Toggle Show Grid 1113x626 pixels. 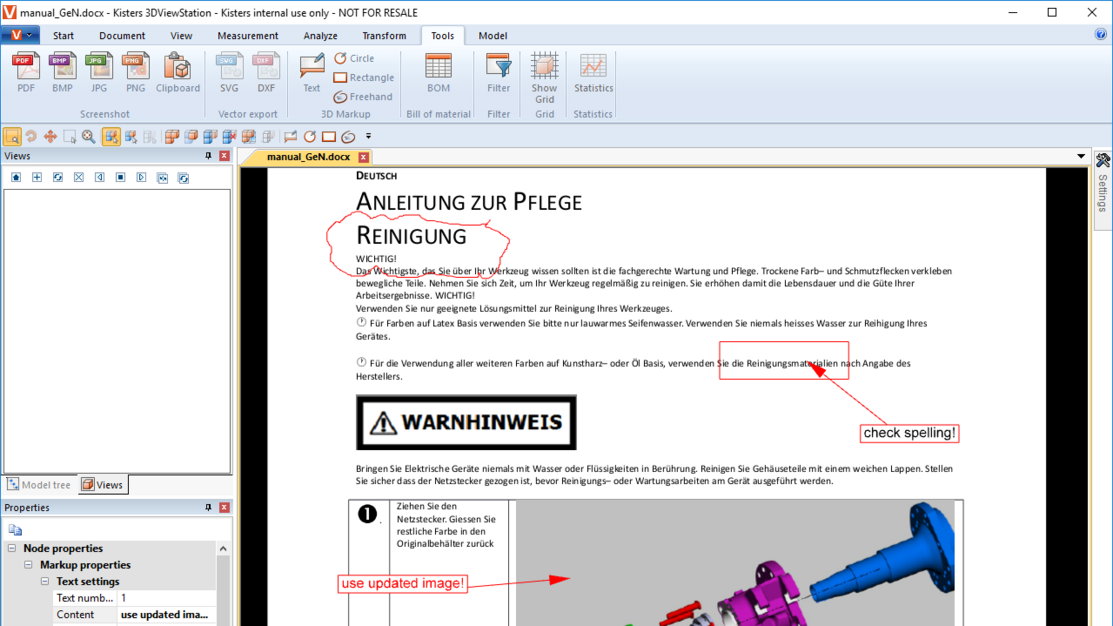[544, 78]
